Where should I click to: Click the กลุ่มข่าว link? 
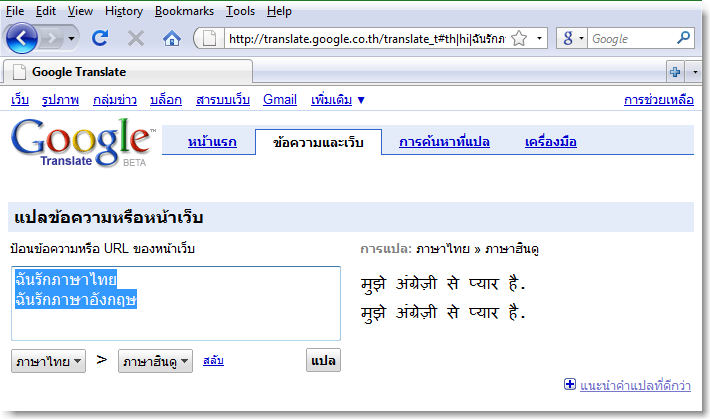coord(115,100)
